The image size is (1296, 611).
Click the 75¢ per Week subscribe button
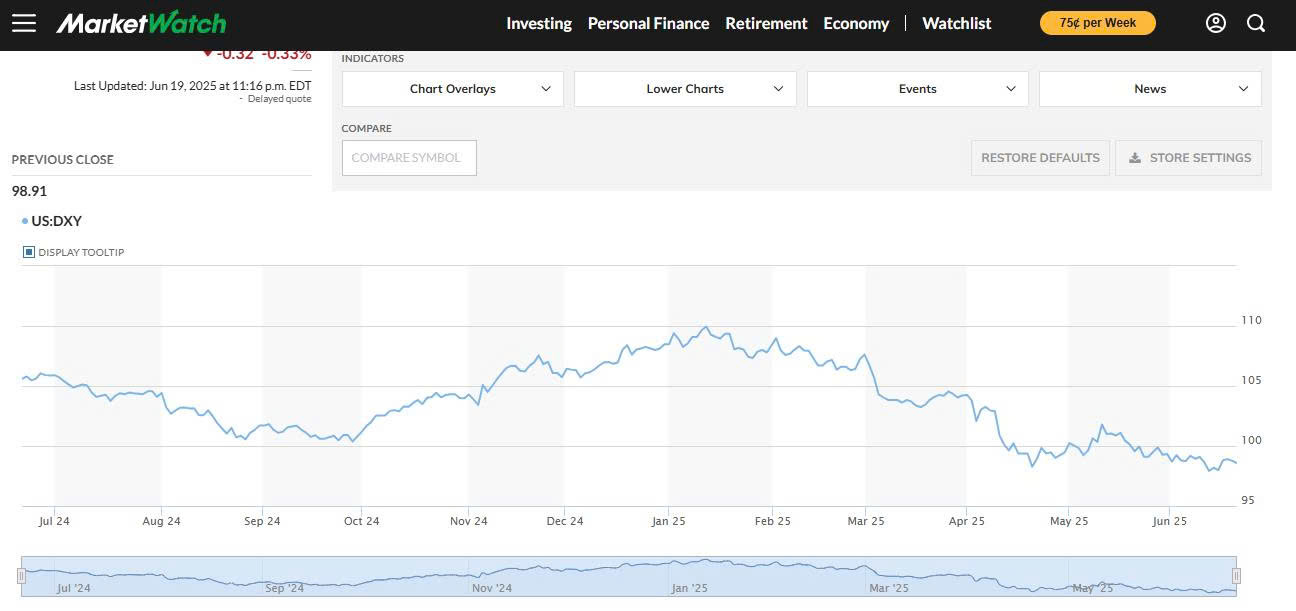tap(1097, 23)
